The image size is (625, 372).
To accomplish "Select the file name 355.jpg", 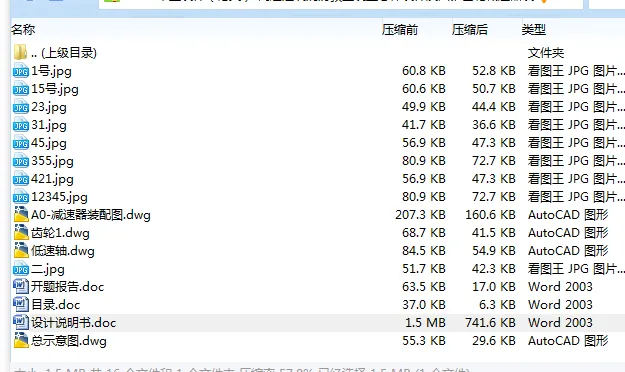I will click(x=52, y=161).
